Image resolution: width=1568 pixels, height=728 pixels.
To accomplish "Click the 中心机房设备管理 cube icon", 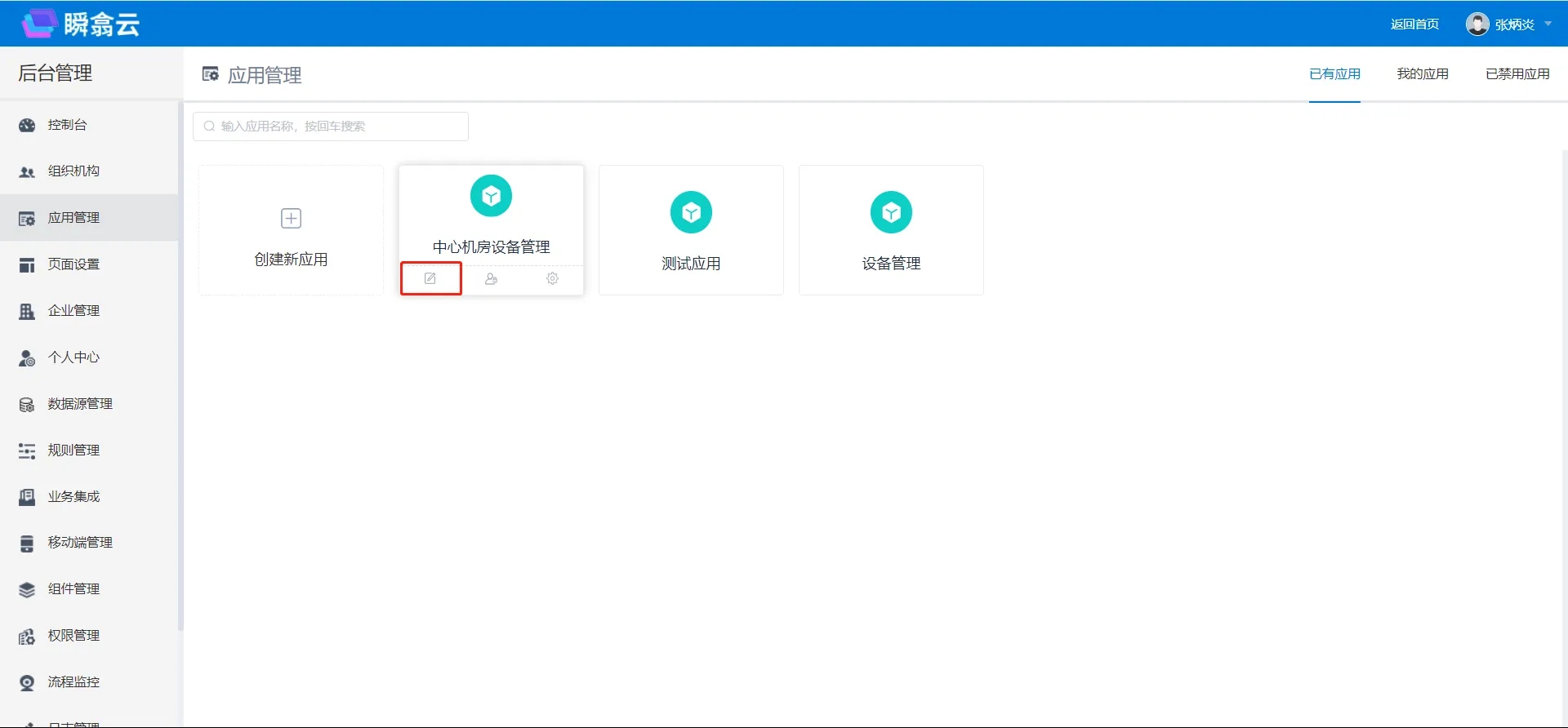I will [491, 196].
